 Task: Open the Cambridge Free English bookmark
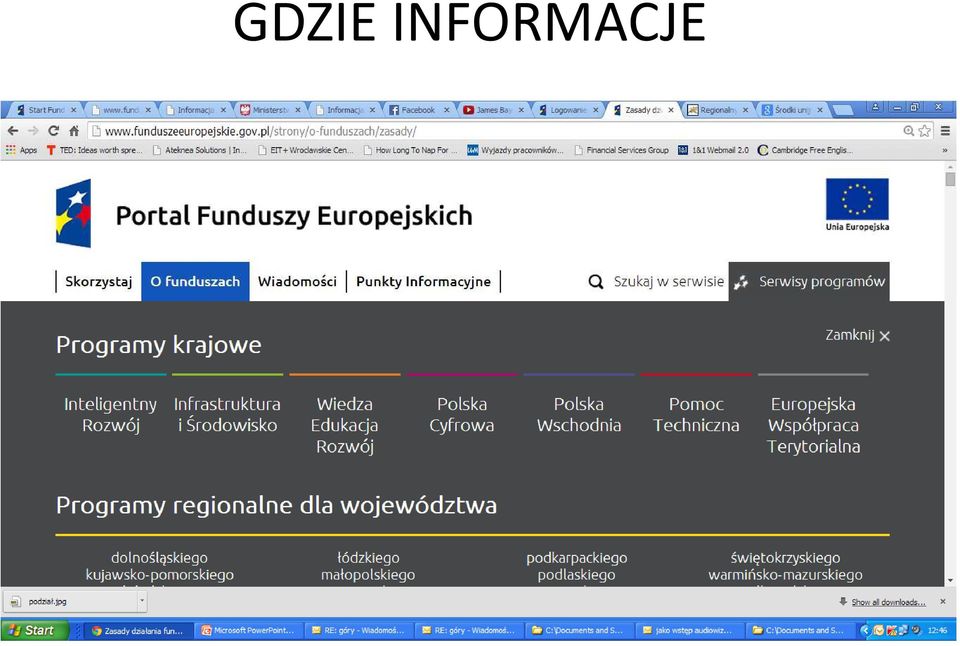click(805, 150)
